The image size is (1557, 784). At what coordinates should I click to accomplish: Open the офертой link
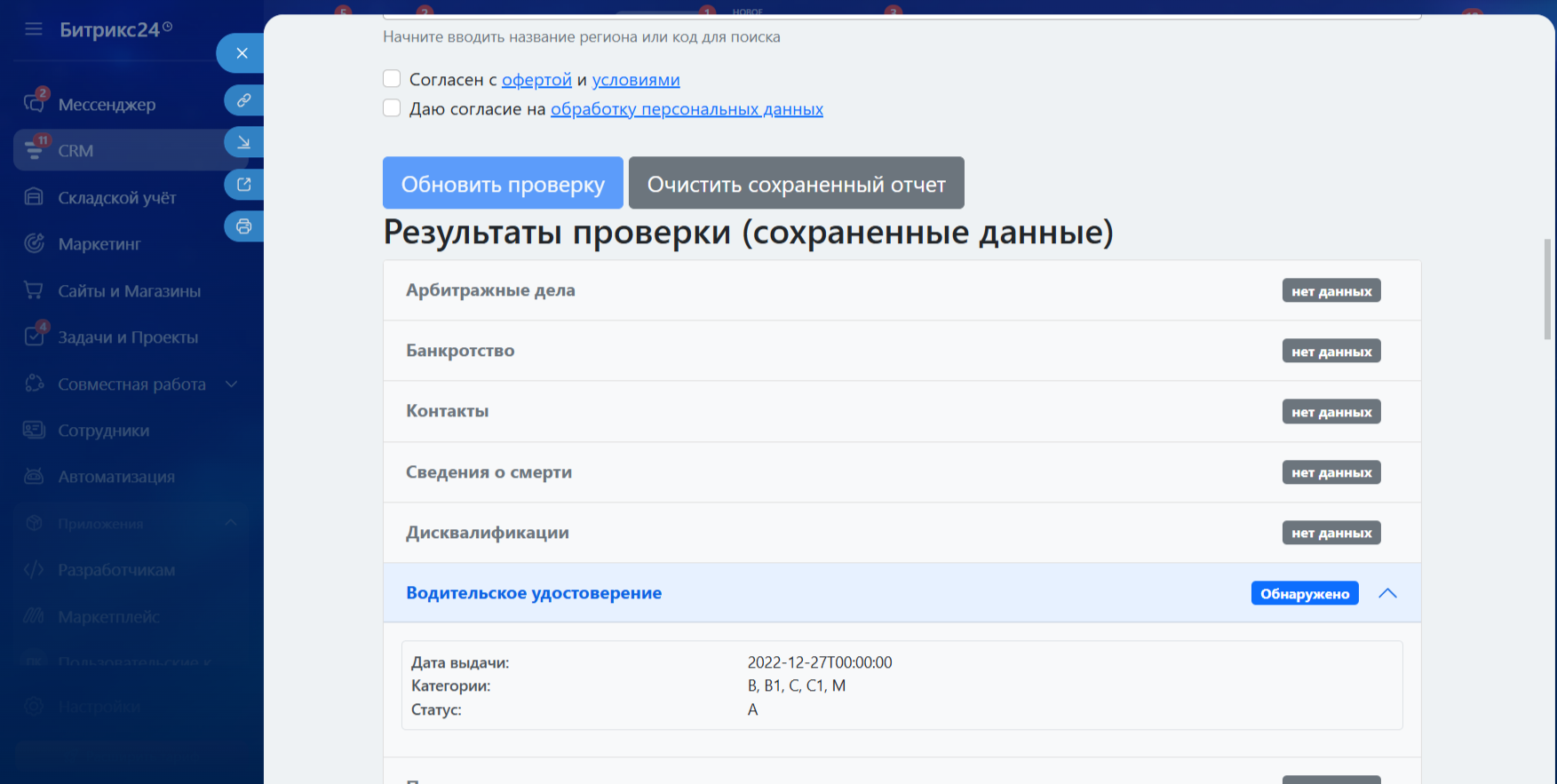click(536, 80)
